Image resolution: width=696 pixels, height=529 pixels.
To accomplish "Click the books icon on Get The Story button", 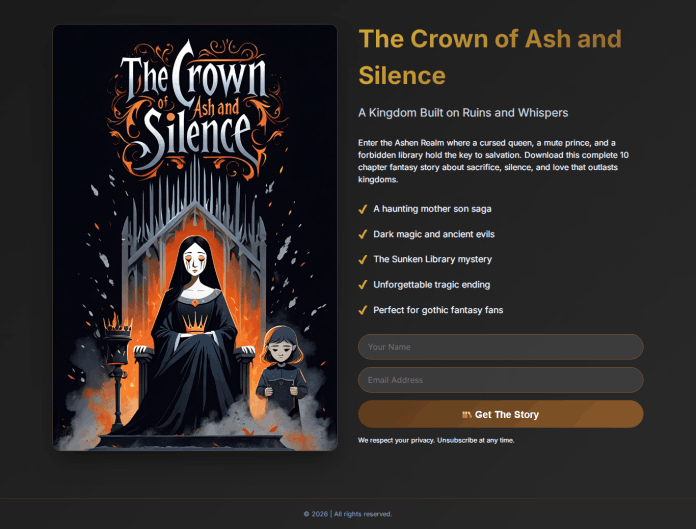I will tap(467, 415).
